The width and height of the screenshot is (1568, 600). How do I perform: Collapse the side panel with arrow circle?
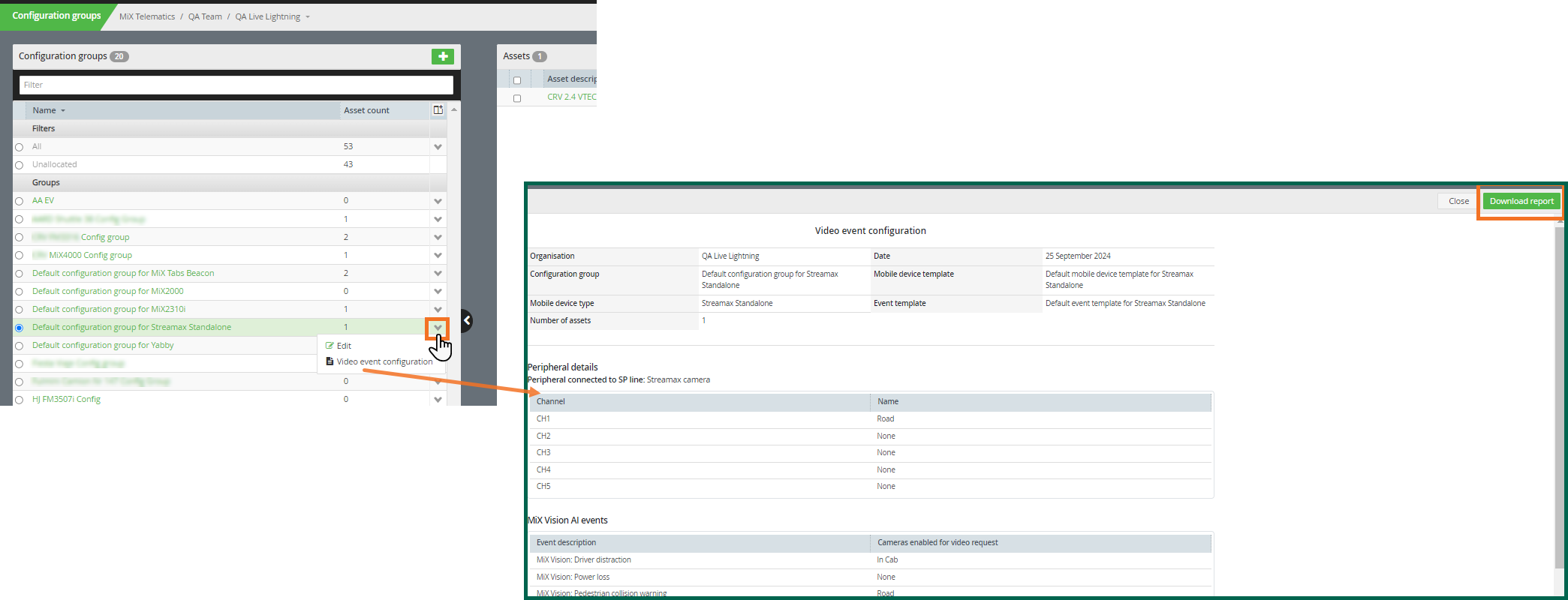click(x=466, y=321)
